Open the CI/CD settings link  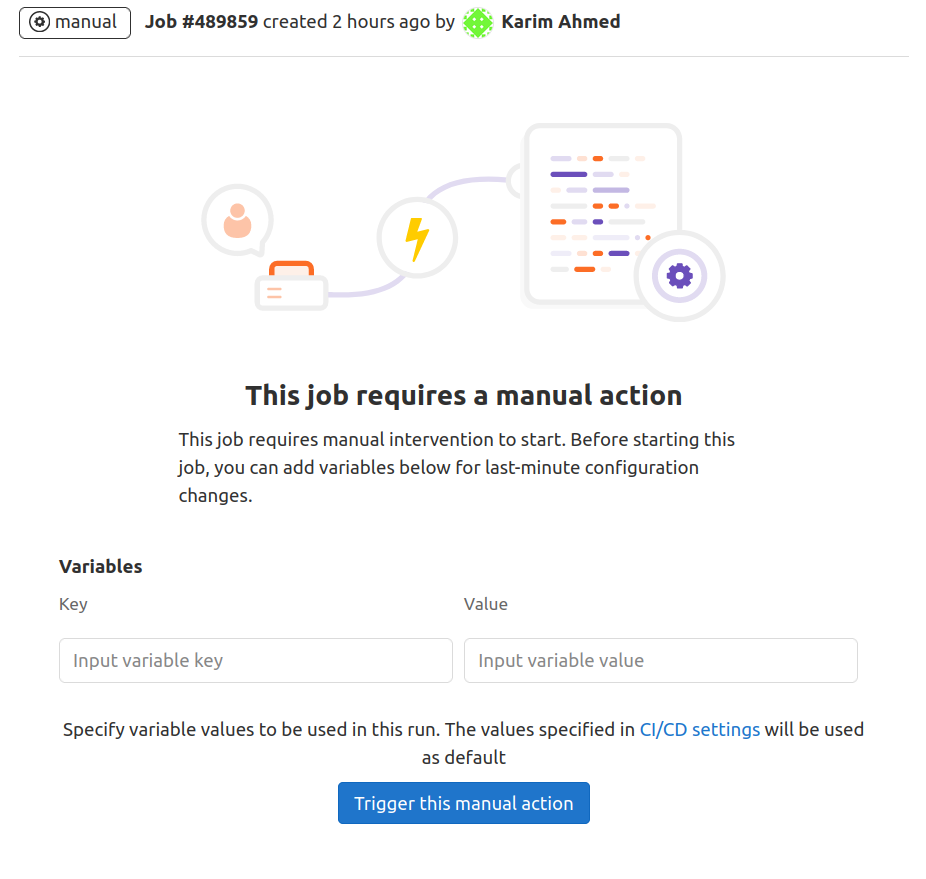[x=700, y=730]
